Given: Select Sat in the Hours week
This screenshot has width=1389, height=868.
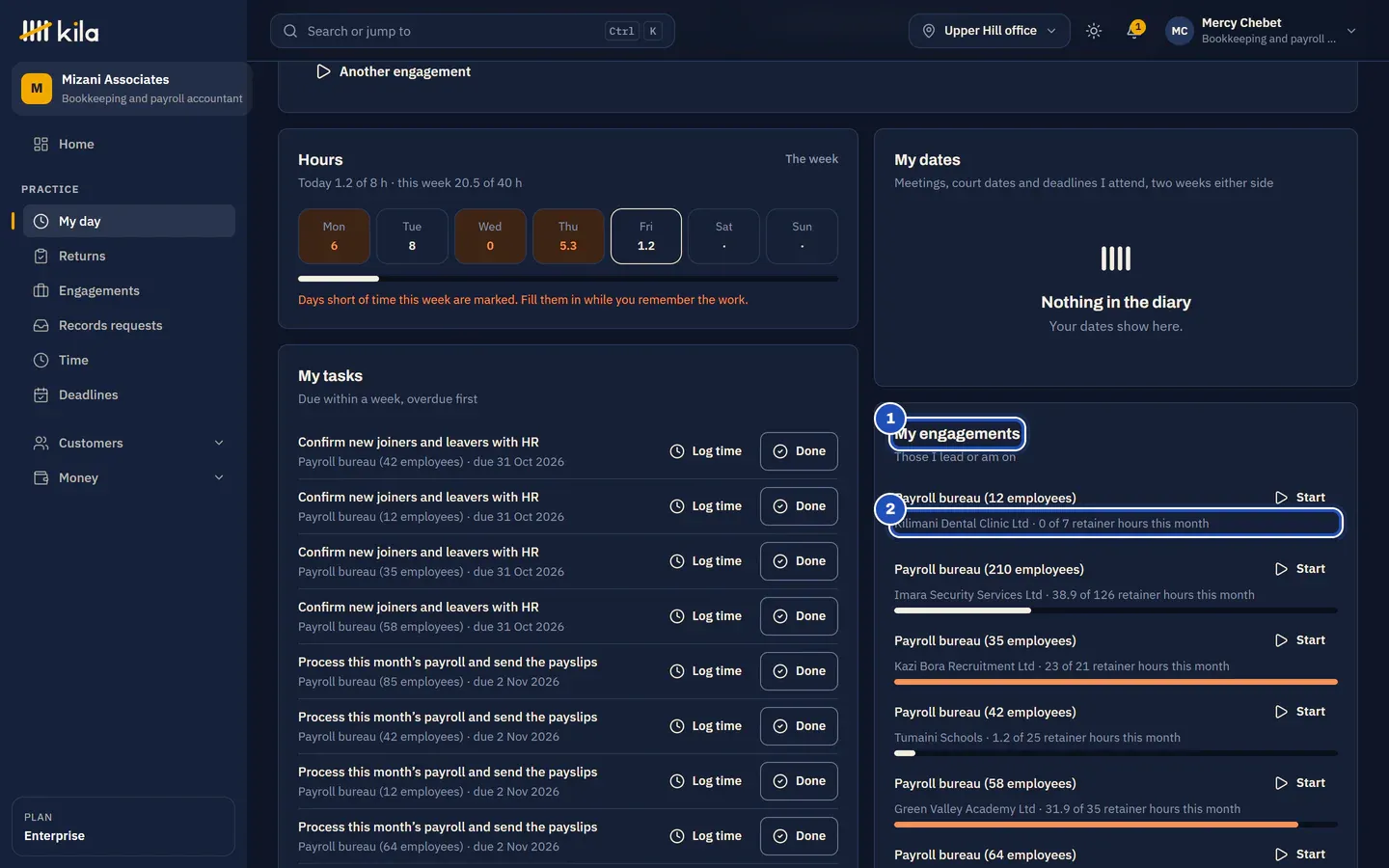Looking at the screenshot, I should coord(724,236).
